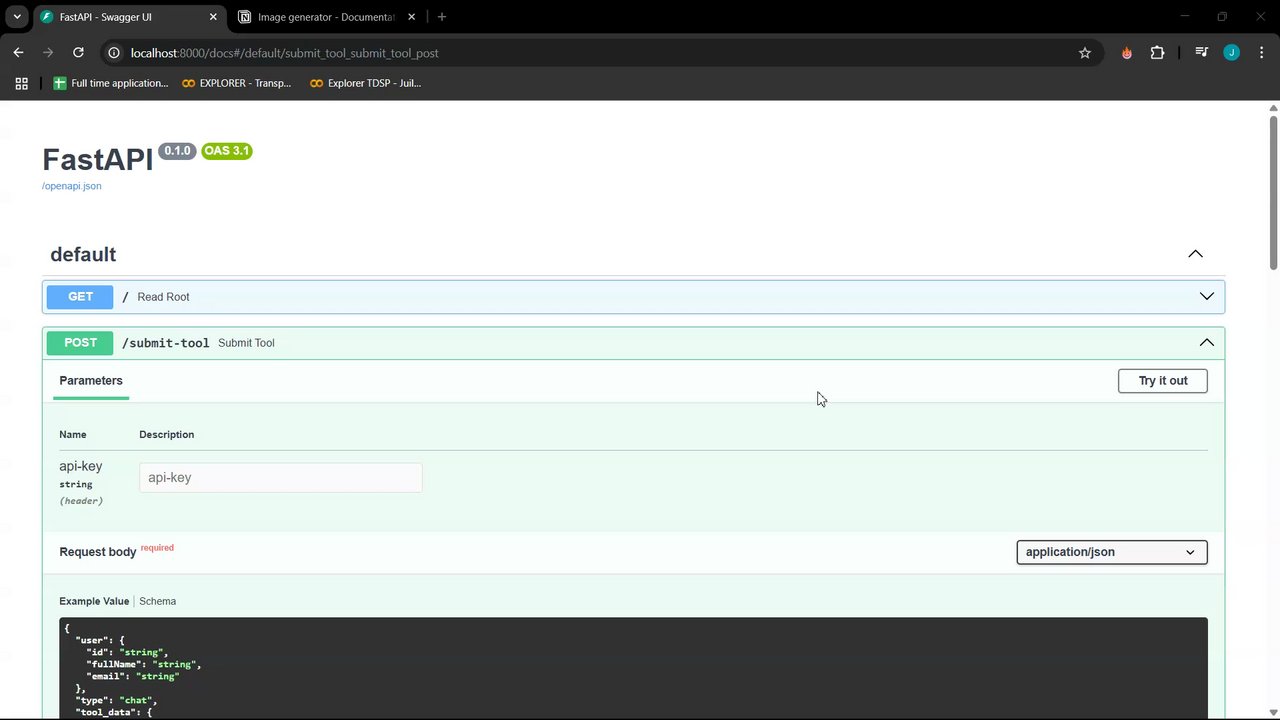Click the "email": "string" line in example
The width and height of the screenshot is (1280, 720).
(x=133, y=676)
